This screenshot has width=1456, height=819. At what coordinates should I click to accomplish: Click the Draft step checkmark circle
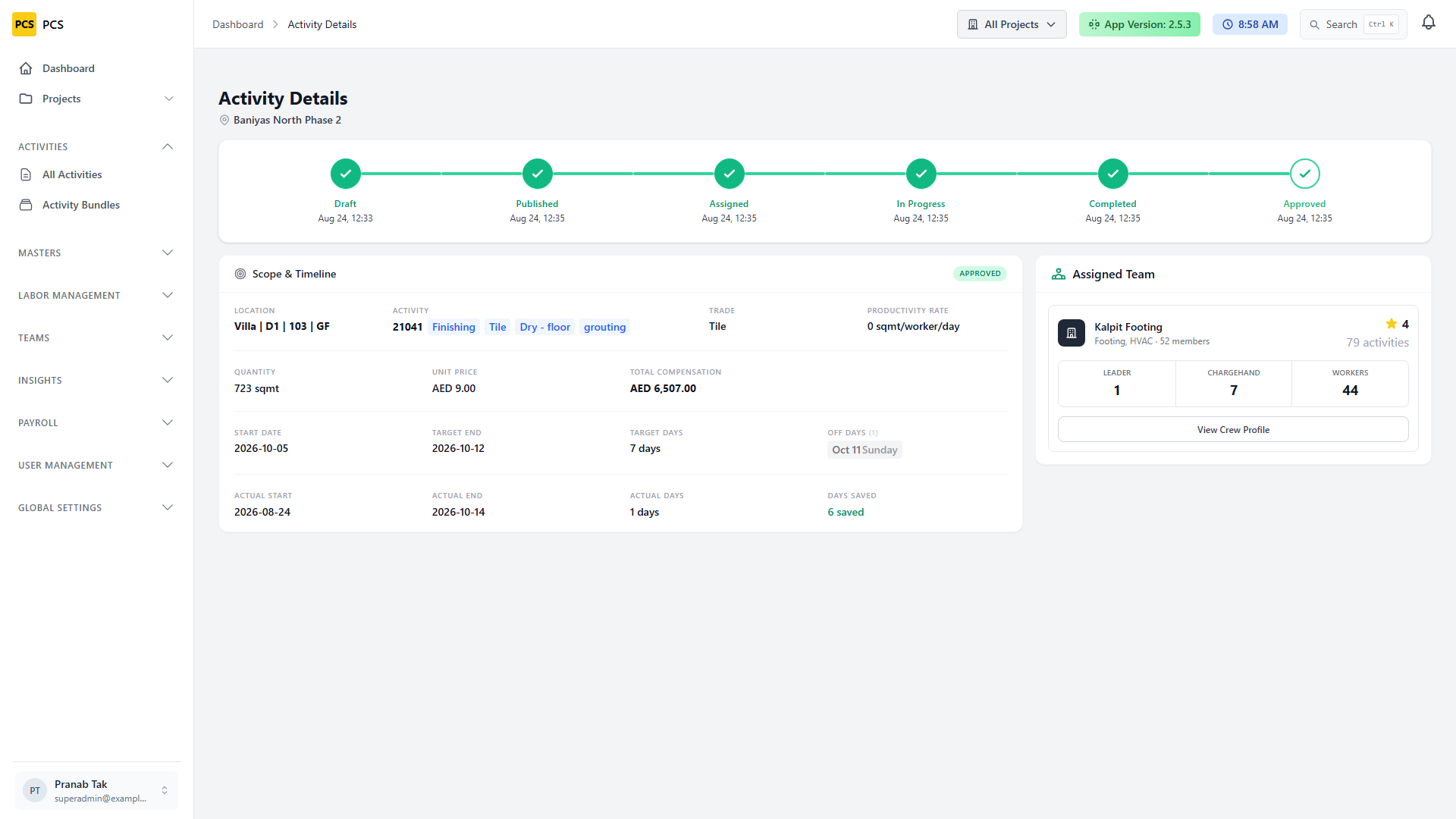coord(345,174)
